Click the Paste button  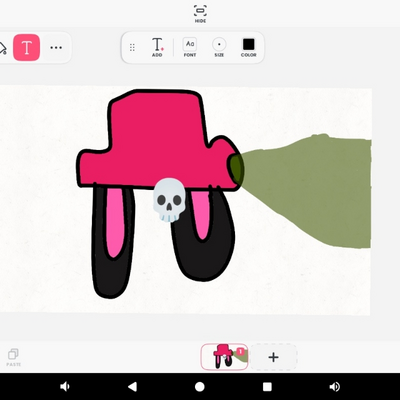tap(14, 357)
